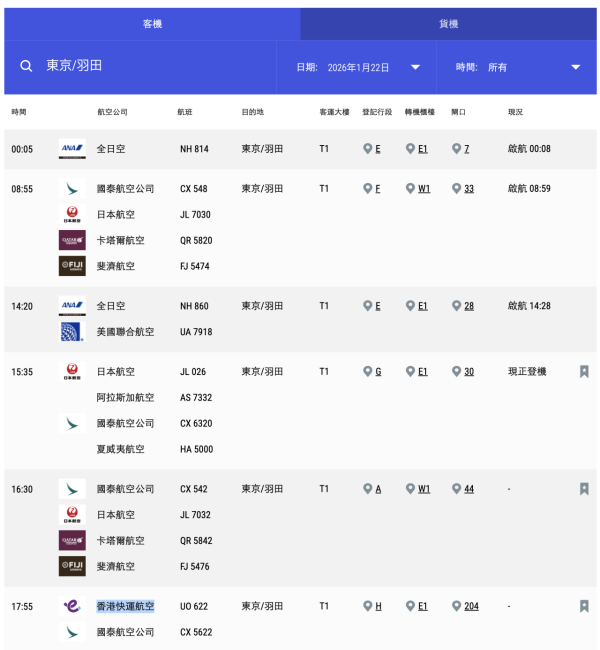Open gate 30 location link
This screenshot has width=600, height=650.
[x=469, y=372]
